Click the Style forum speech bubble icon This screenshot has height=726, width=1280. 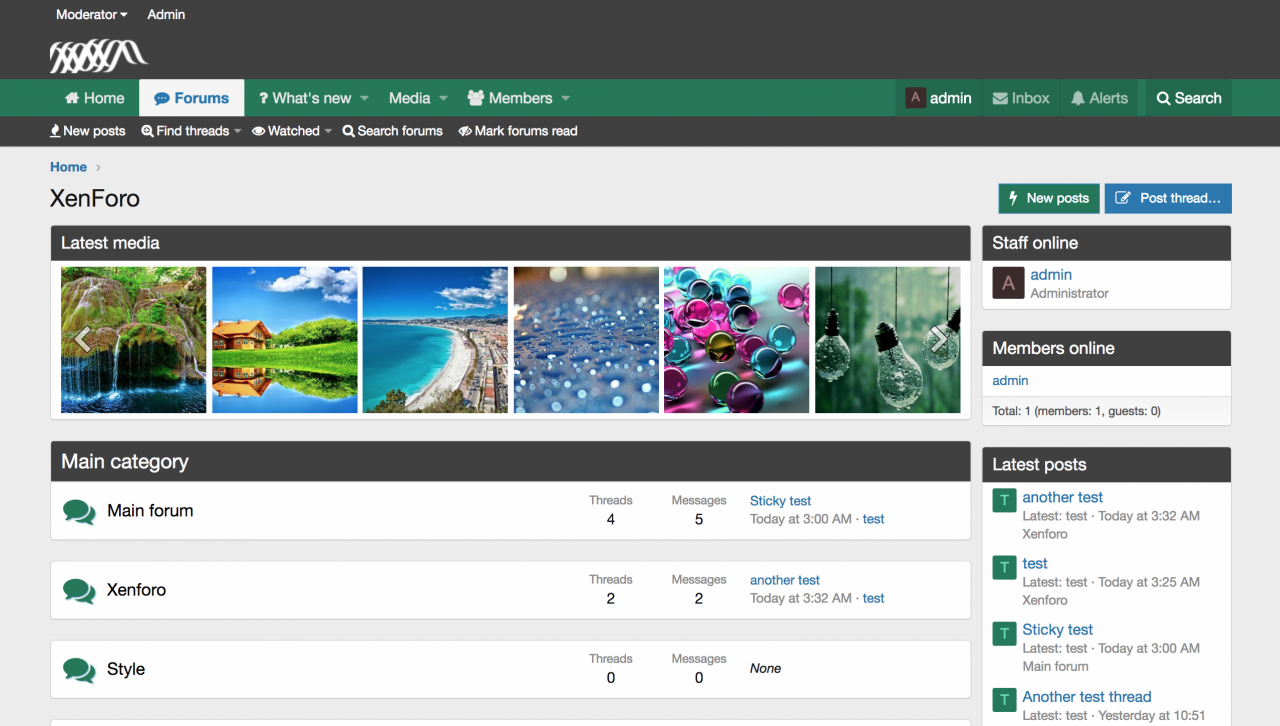[79, 670]
